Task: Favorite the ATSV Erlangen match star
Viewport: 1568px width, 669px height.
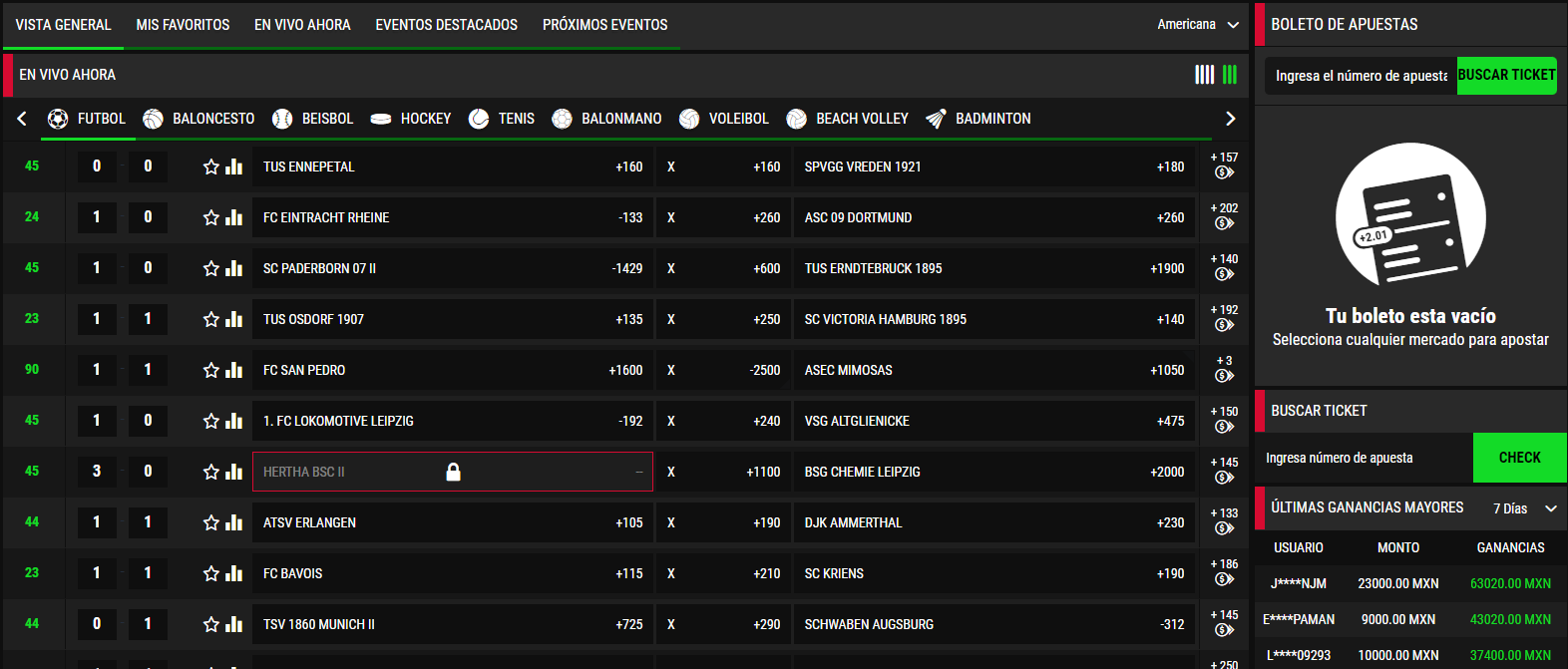Action: 210,522
